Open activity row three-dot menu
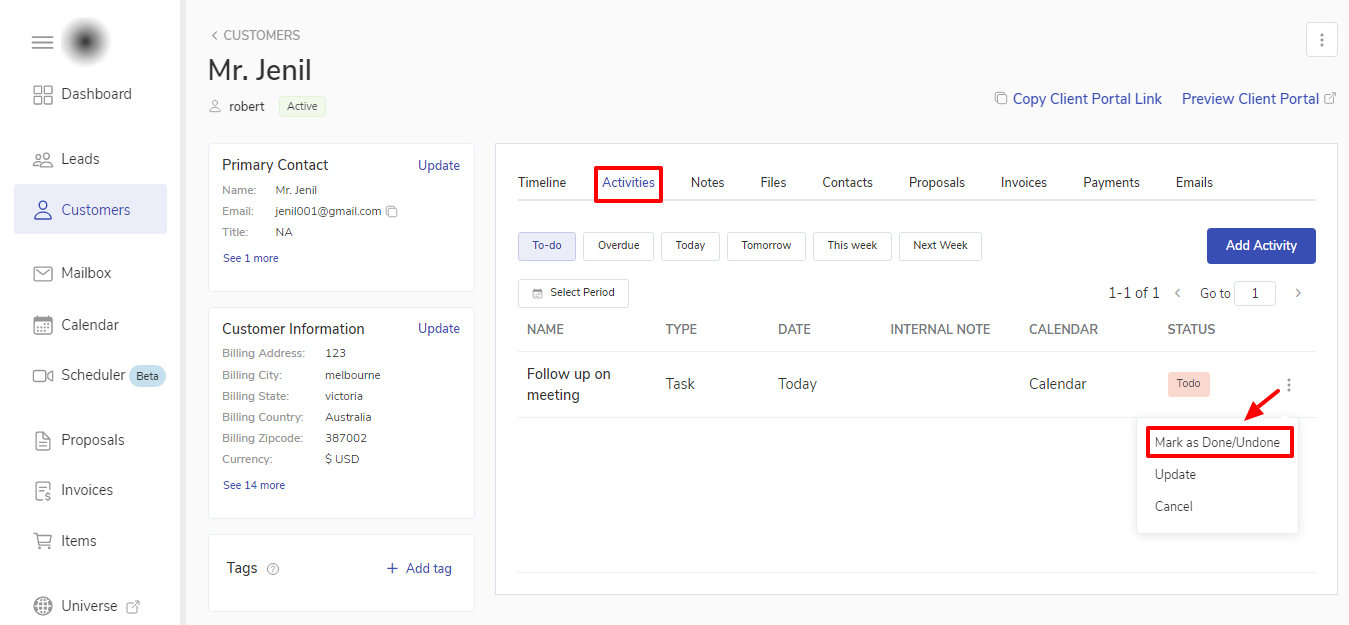1349x625 pixels. [1289, 385]
